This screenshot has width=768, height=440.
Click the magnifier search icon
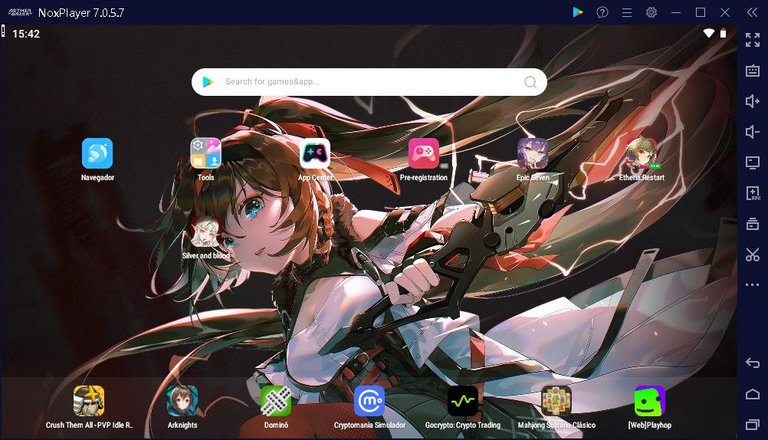pos(530,82)
